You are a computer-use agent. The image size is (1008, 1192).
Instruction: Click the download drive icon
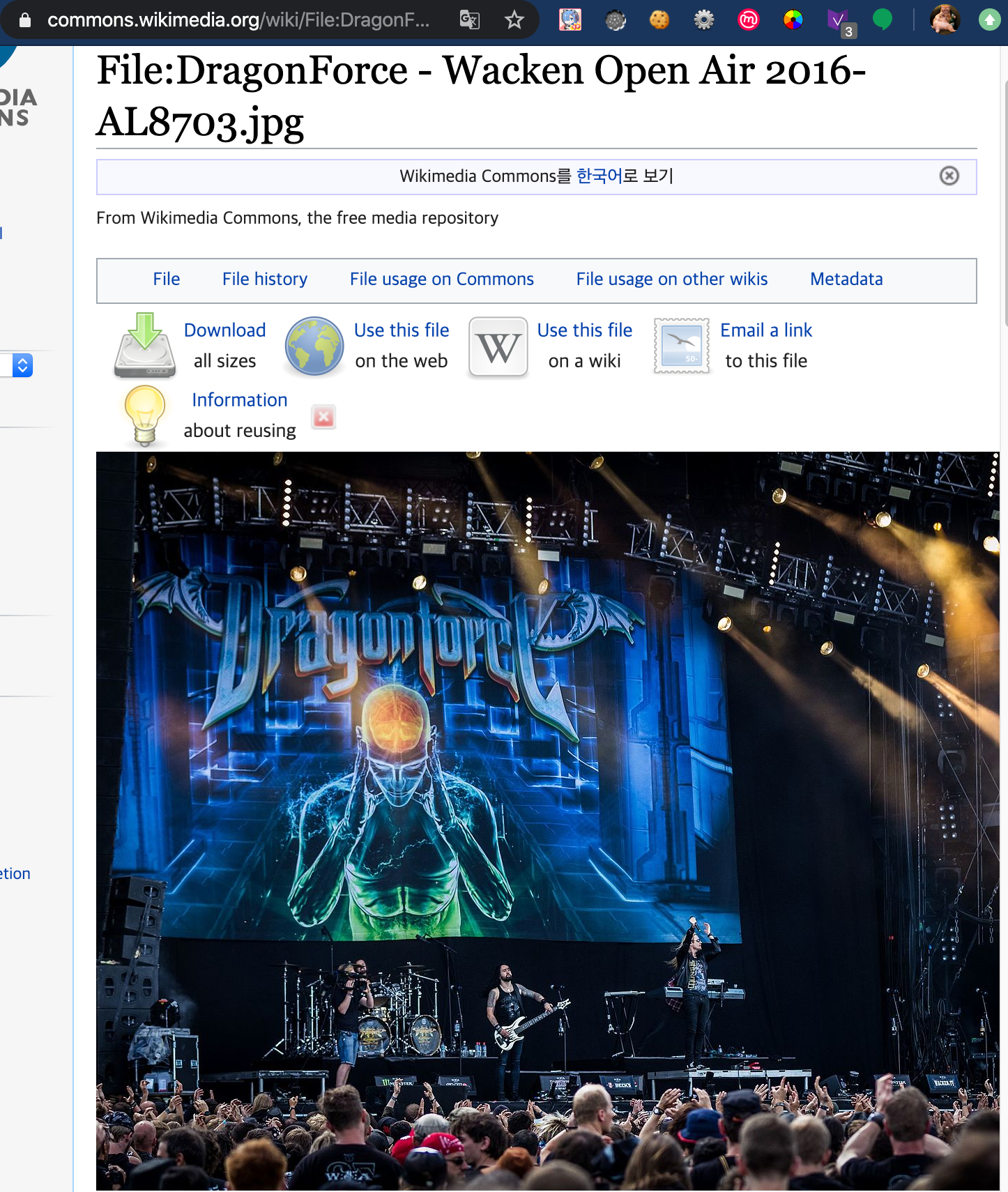(145, 346)
